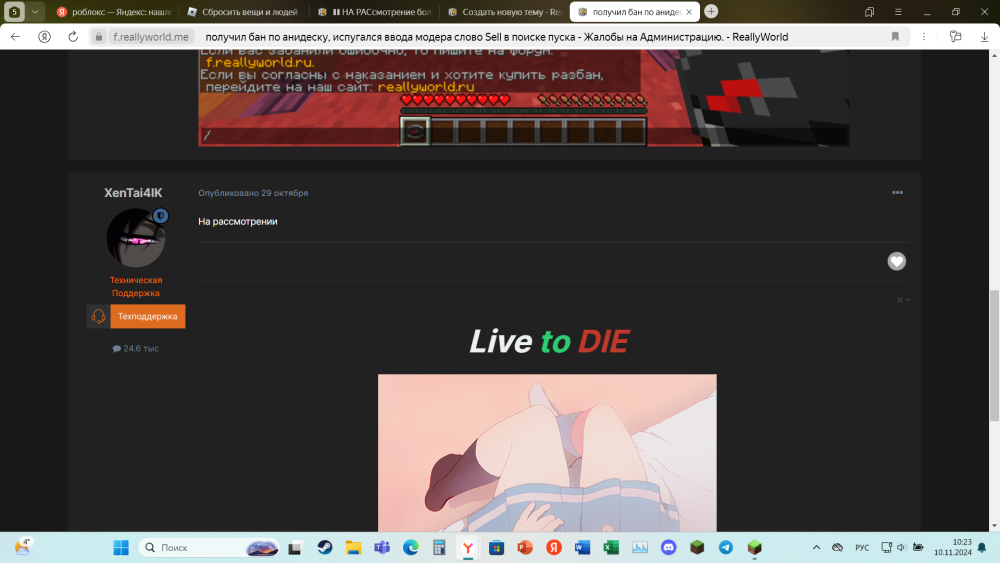
Task: Open Yandex home button in toolbar
Action: tap(44, 37)
